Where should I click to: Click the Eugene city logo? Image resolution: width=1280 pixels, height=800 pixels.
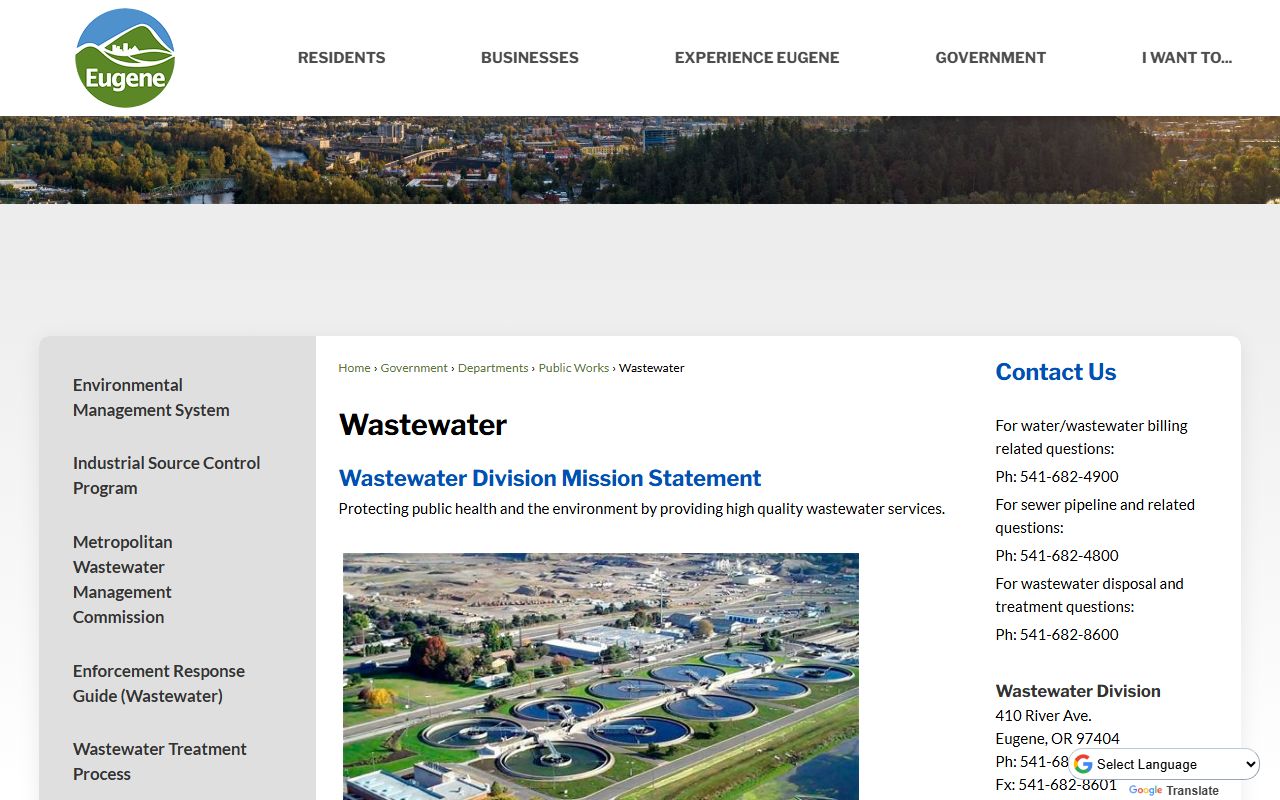pos(125,58)
